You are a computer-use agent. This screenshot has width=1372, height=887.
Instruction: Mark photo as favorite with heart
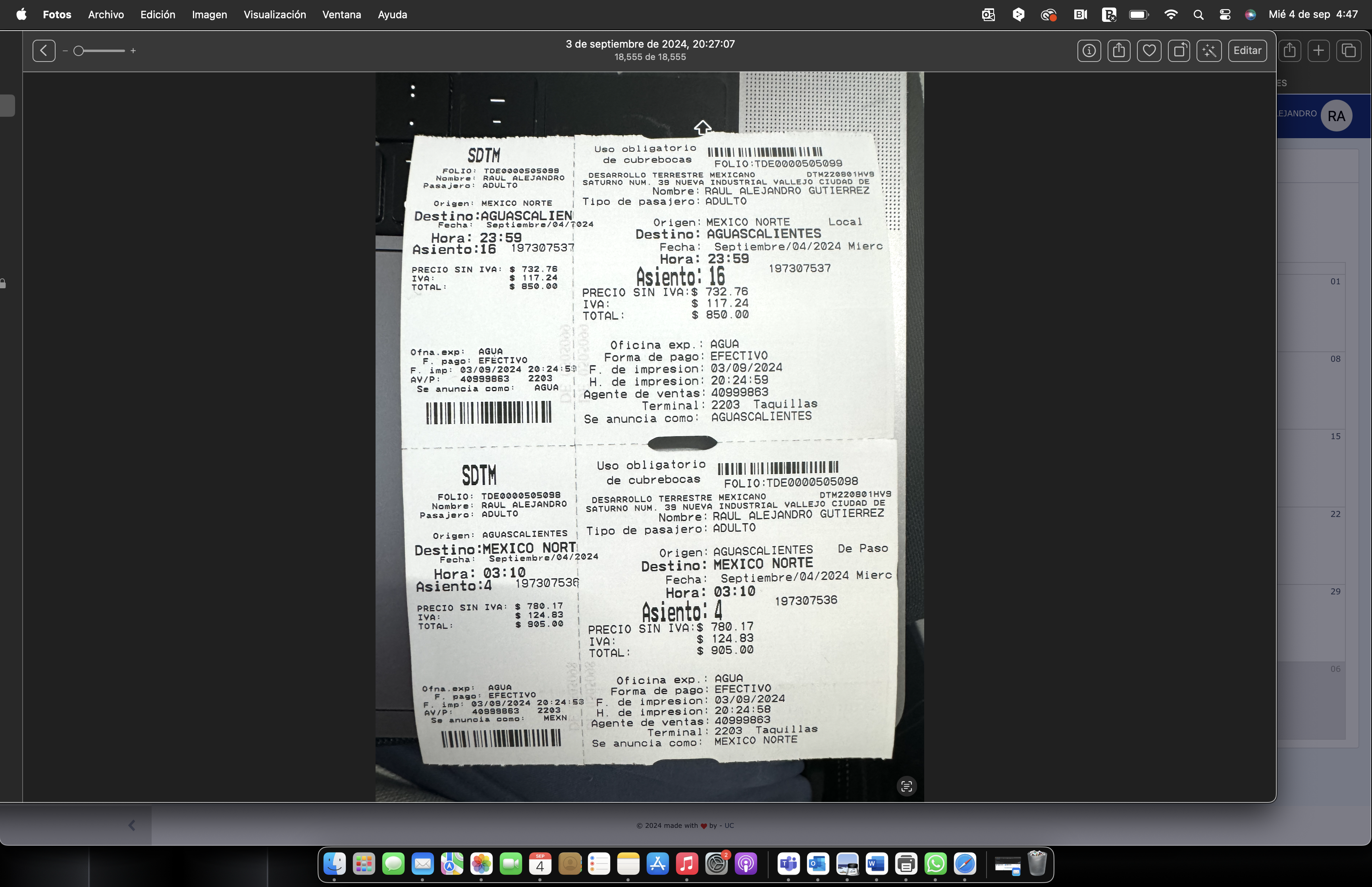tap(1148, 51)
